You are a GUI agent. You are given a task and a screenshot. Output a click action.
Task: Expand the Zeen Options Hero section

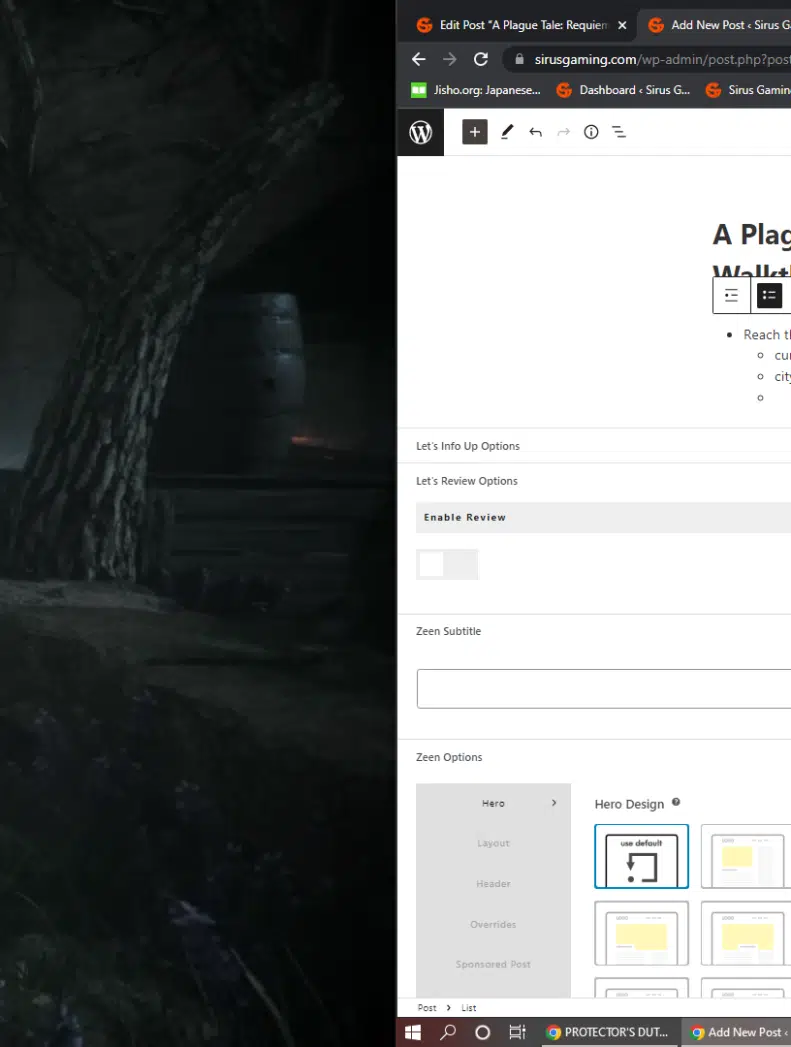[x=494, y=803]
